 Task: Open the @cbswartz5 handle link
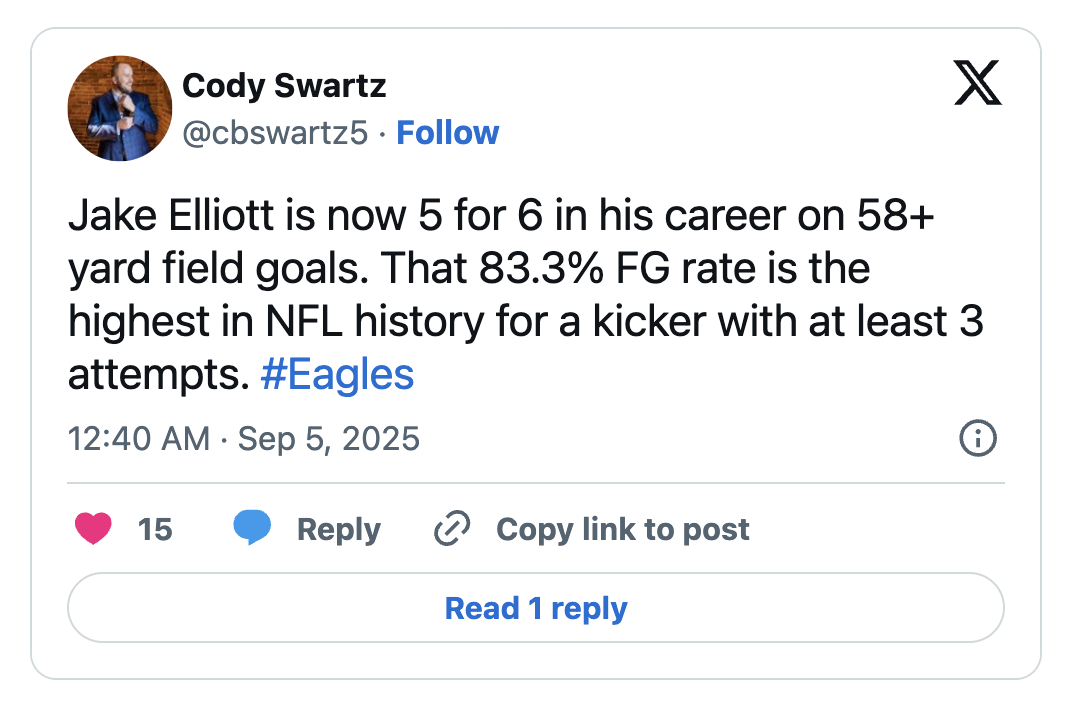tap(275, 133)
